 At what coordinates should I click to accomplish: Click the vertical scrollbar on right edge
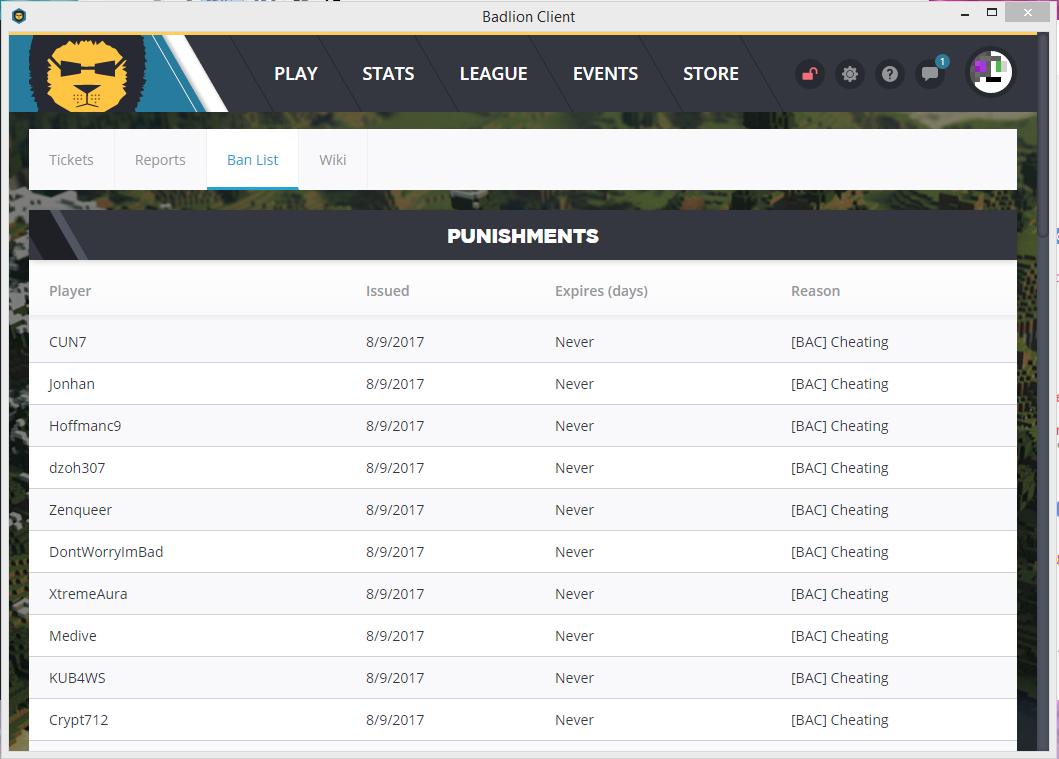coord(1043,135)
